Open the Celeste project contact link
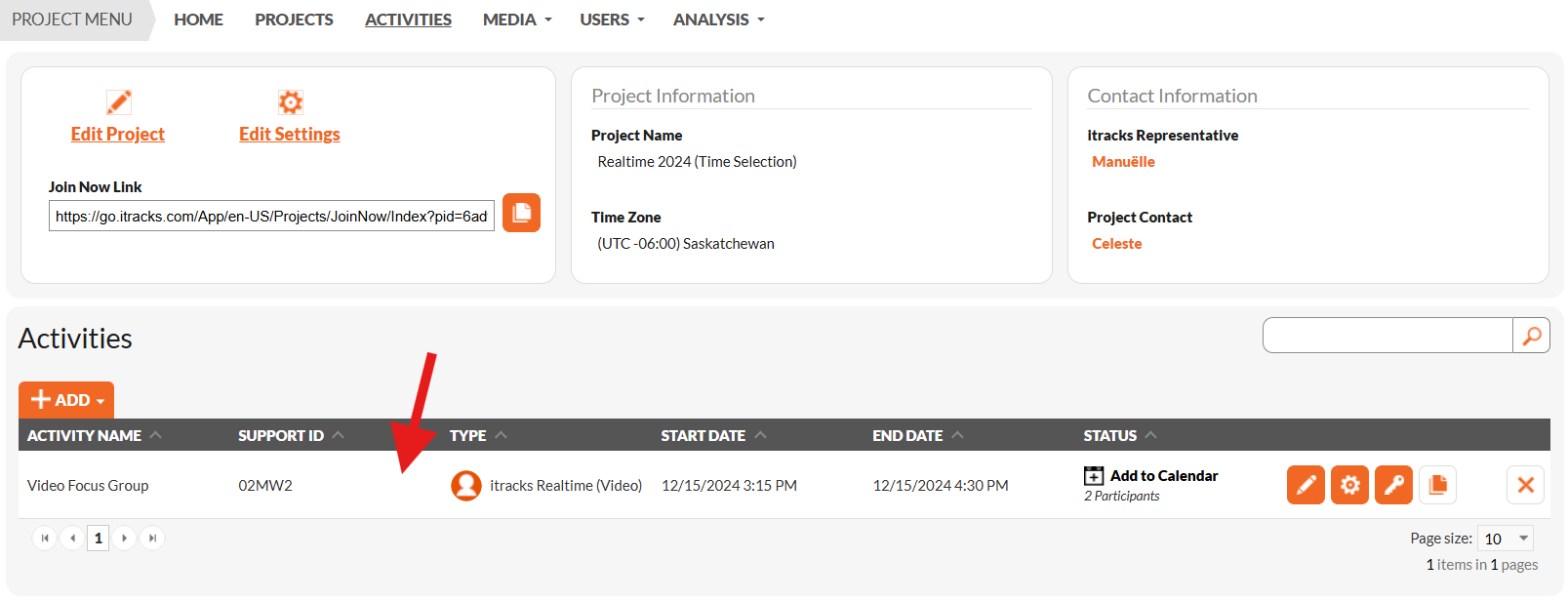The image size is (1568, 600). [1116, 244]
